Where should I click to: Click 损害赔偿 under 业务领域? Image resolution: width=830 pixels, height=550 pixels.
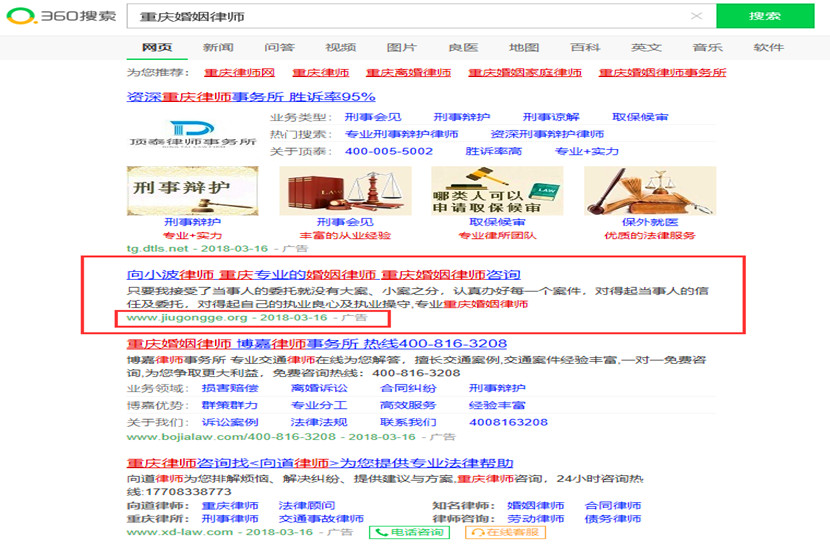[230, 388]
